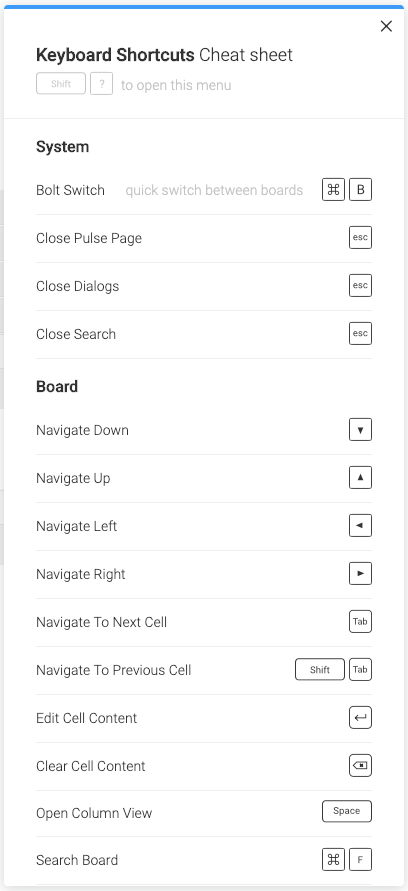Viewport: 408px width, 891px height.
Task: Select the Search Board shortcut label
Action: [77, 860]
